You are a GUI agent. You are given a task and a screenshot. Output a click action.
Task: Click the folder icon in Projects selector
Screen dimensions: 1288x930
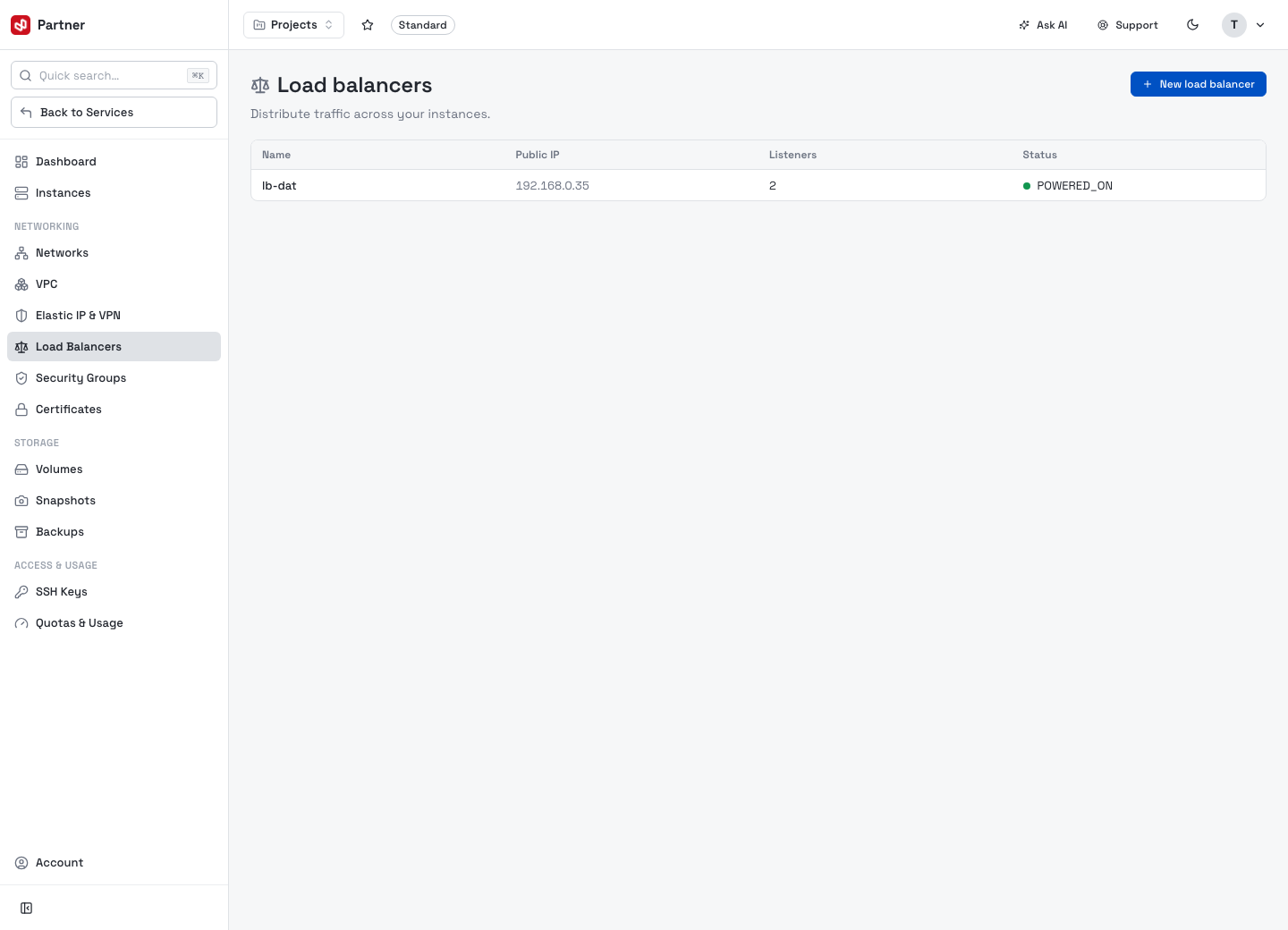[x=259, y=25]
